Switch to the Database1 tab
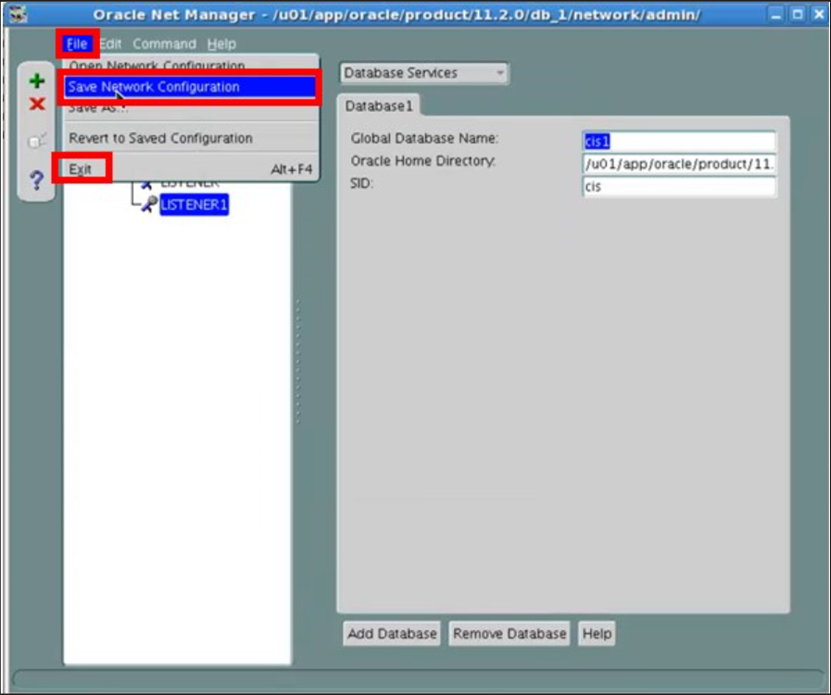 (378, 106)
